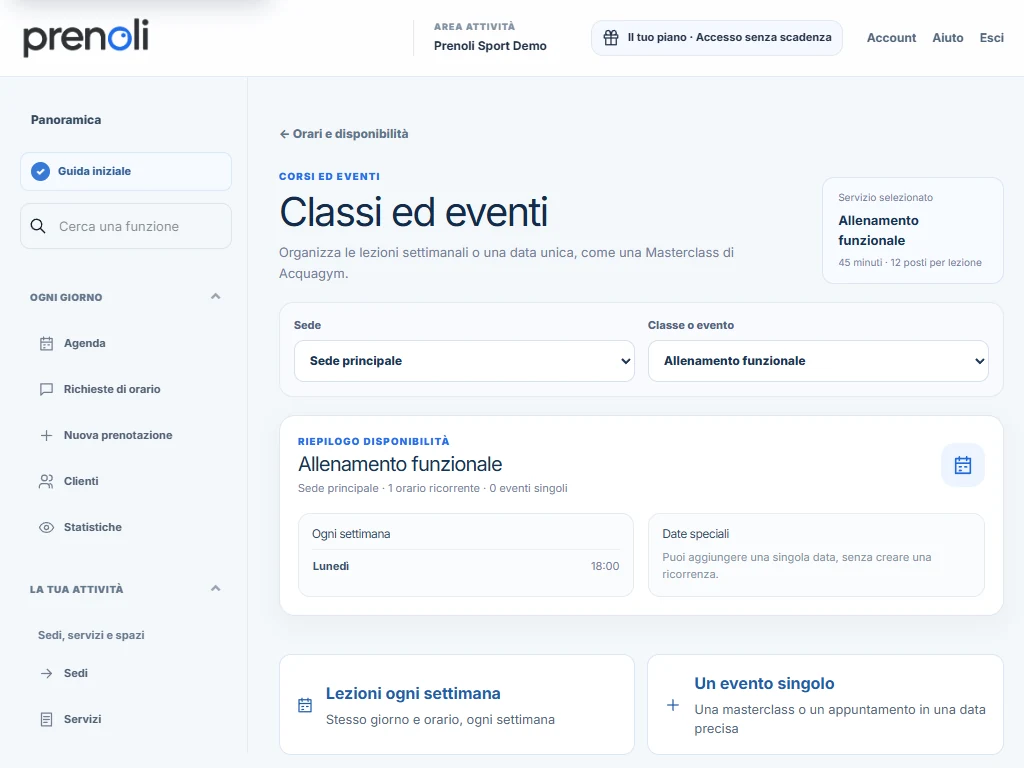Click the Classi ed eventi heading
The image size is (1024, 768).
tap(413, 212)
